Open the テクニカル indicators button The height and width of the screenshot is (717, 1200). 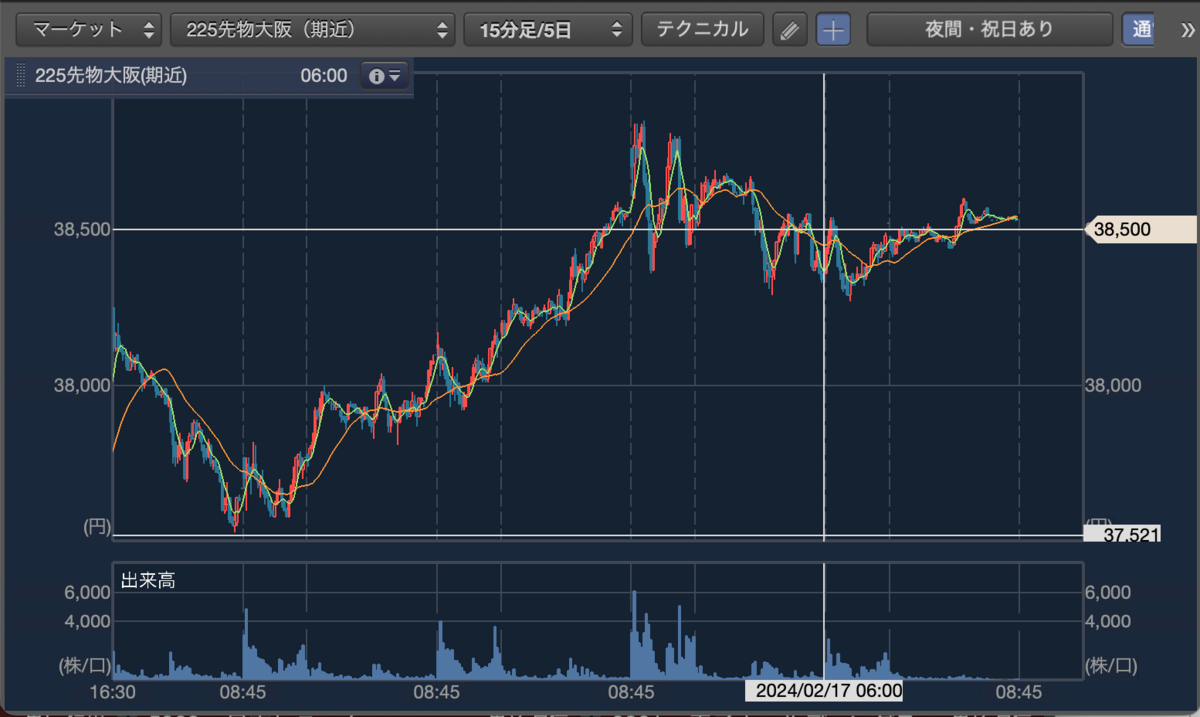702,29
